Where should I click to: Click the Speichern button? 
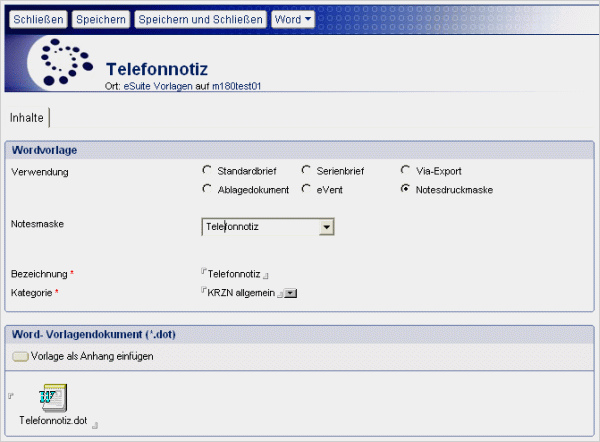click(101, 19)
